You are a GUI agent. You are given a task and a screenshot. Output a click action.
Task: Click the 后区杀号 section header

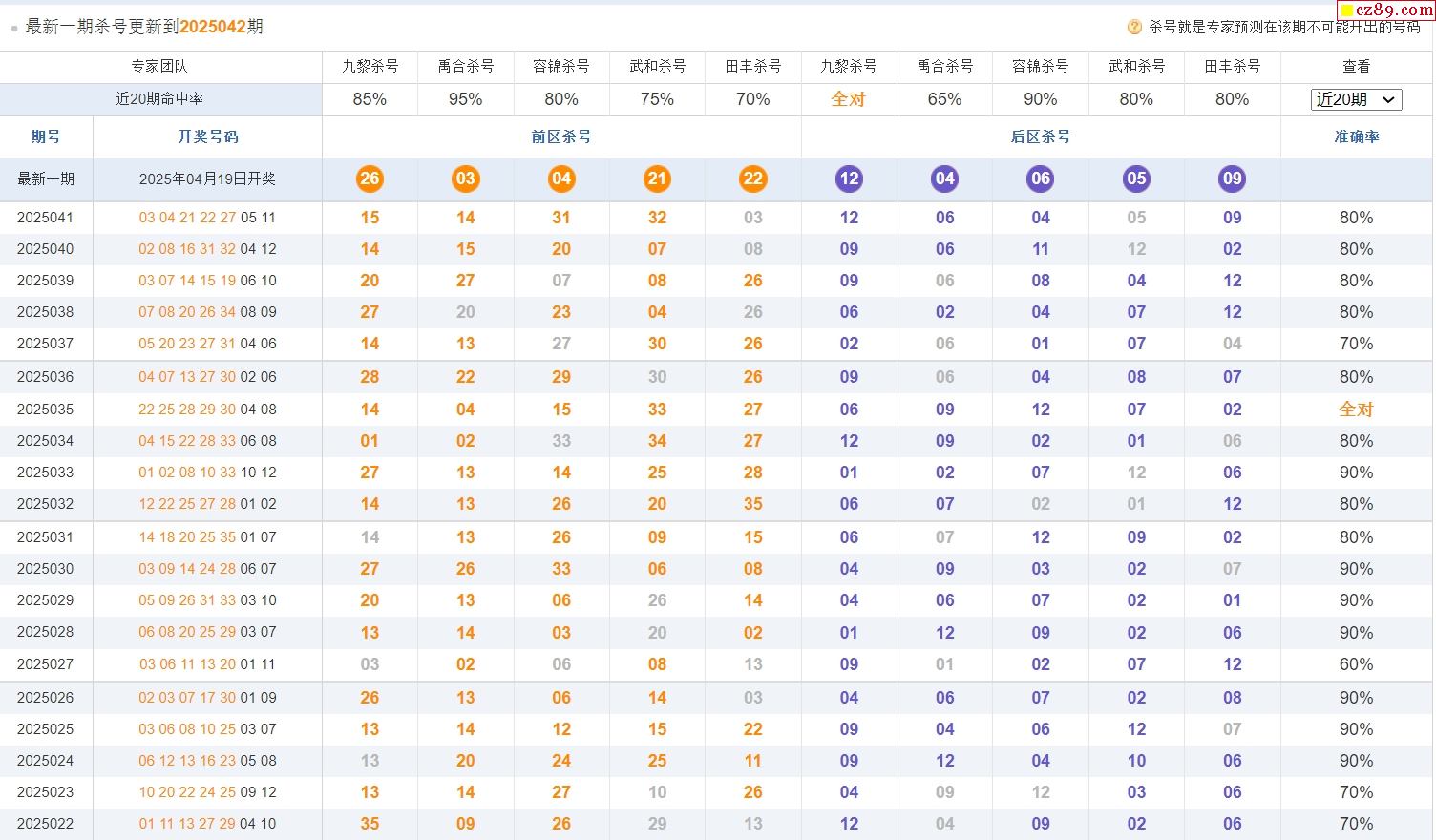point(1041,136)
